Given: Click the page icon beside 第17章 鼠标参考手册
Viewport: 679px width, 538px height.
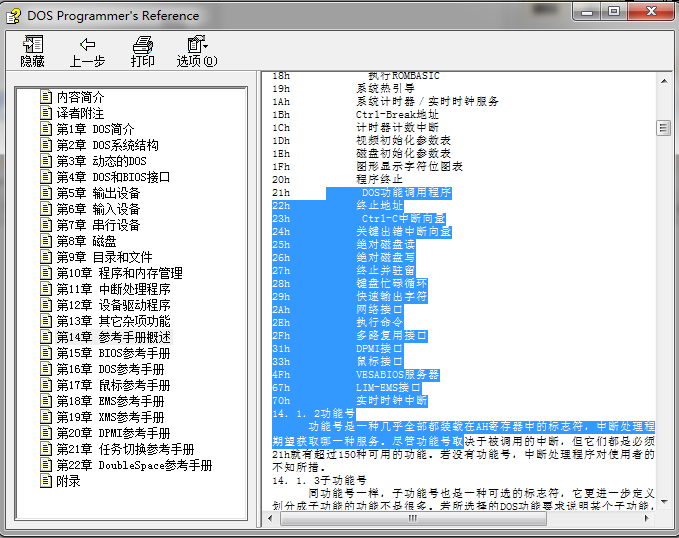Looking at the screenshot, I should (46, 385).
